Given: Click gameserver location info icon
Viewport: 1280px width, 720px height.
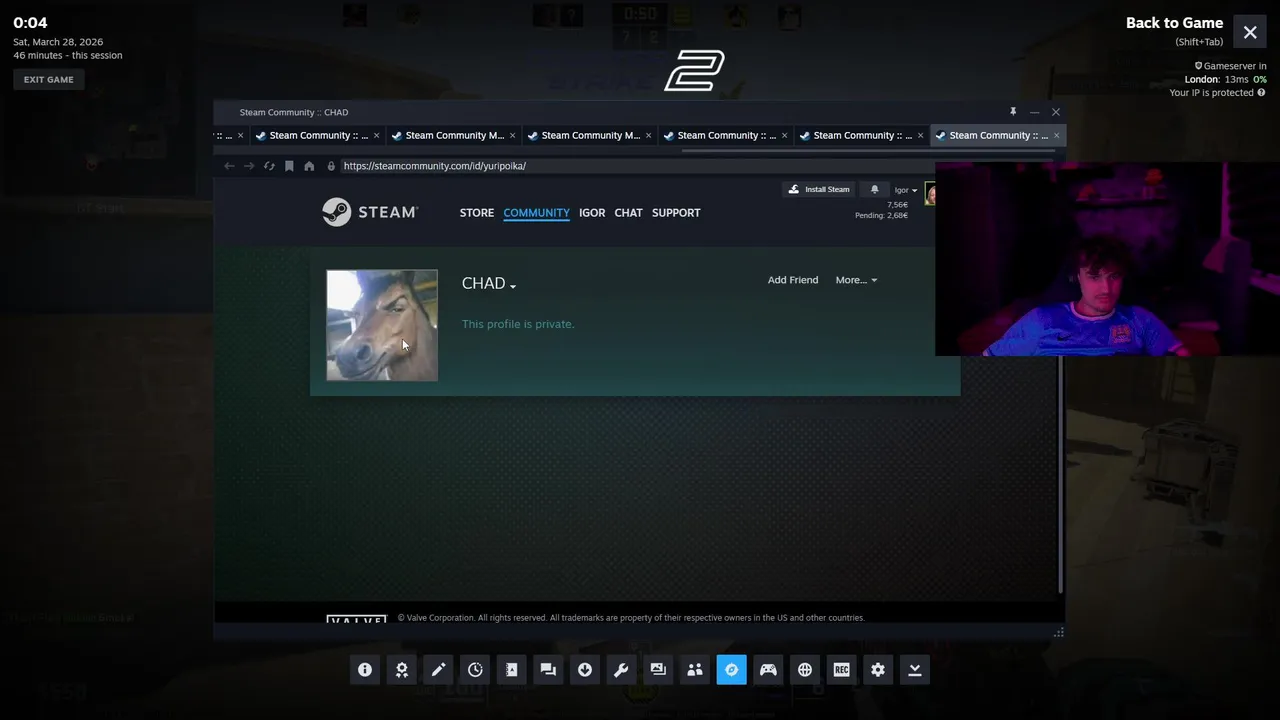Looking at the screenshot, I should pos(1199,66).
